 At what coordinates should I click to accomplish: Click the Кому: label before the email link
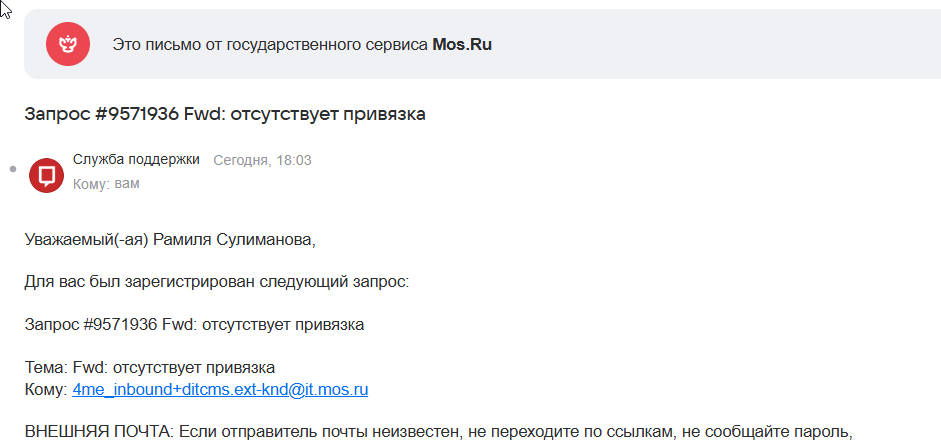tap(46, 390)
